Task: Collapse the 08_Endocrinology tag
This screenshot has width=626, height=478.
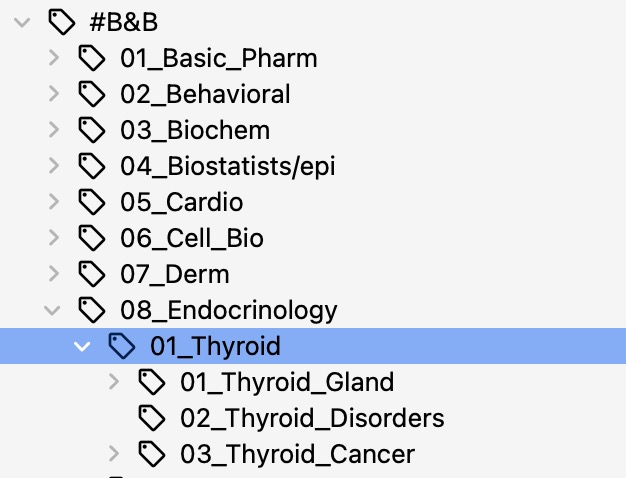Action: 52,310
